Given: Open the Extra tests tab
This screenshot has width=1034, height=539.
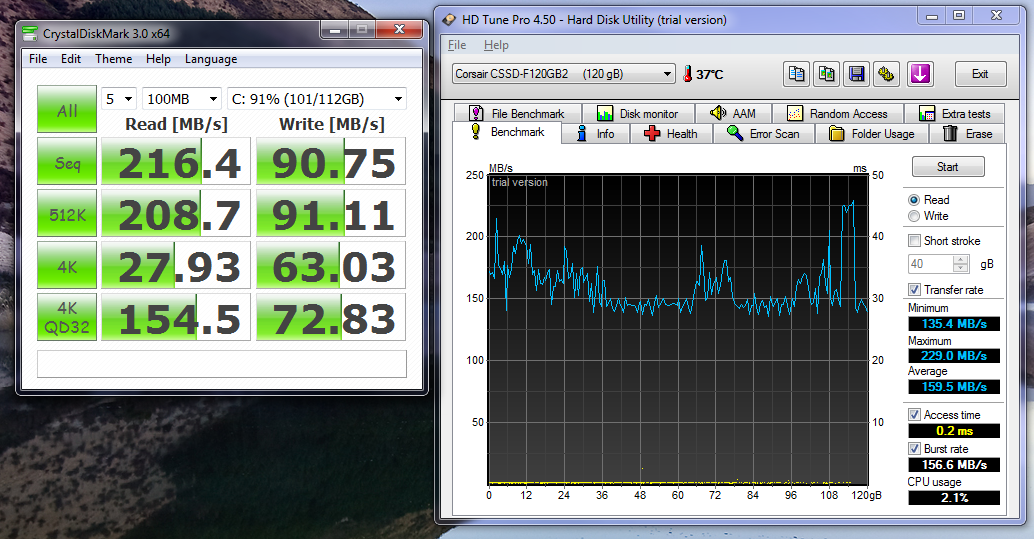Looking at the screenshot, I should [x=955, y=113].
